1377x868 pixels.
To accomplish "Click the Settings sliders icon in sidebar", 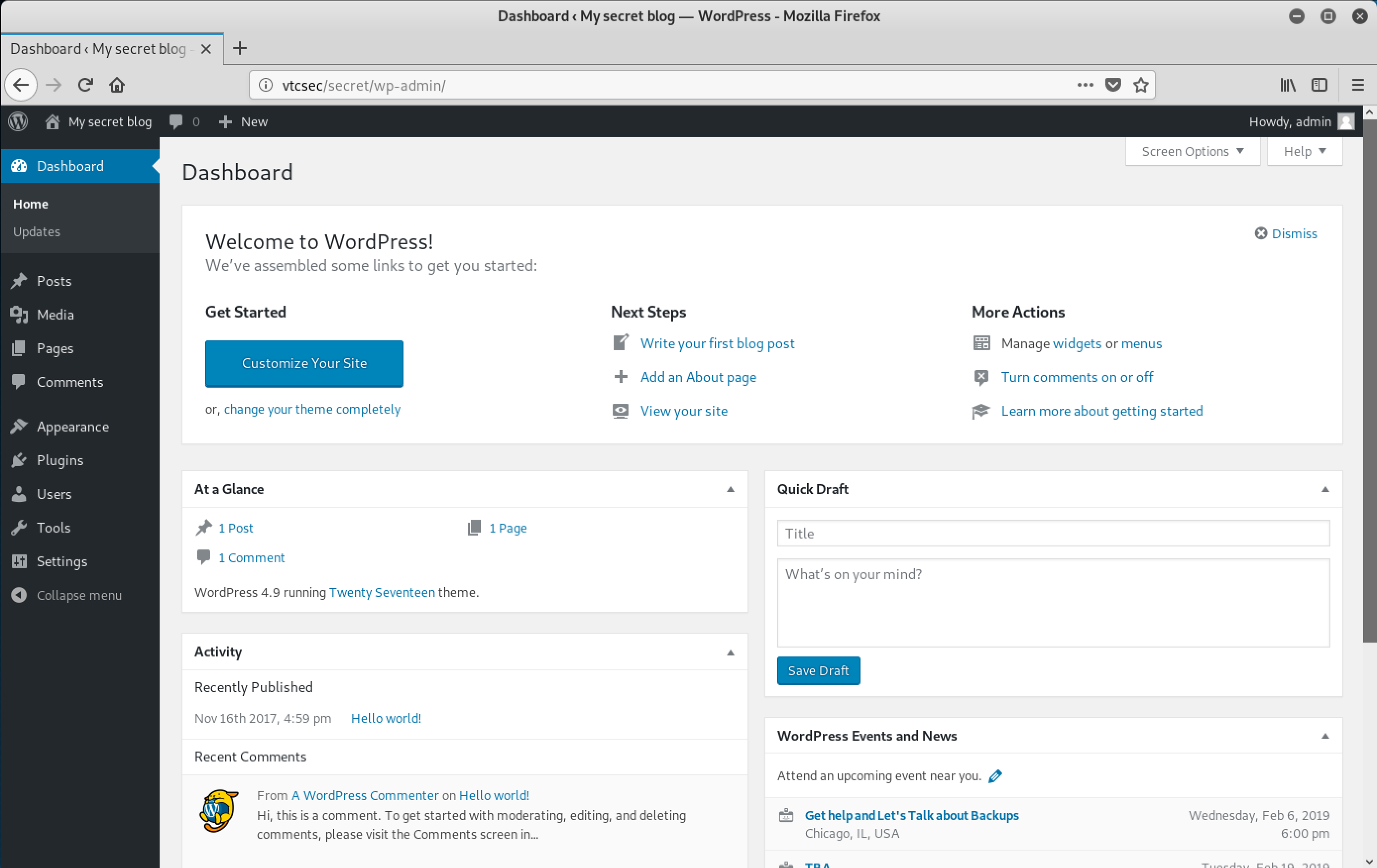I will [19, 561].
